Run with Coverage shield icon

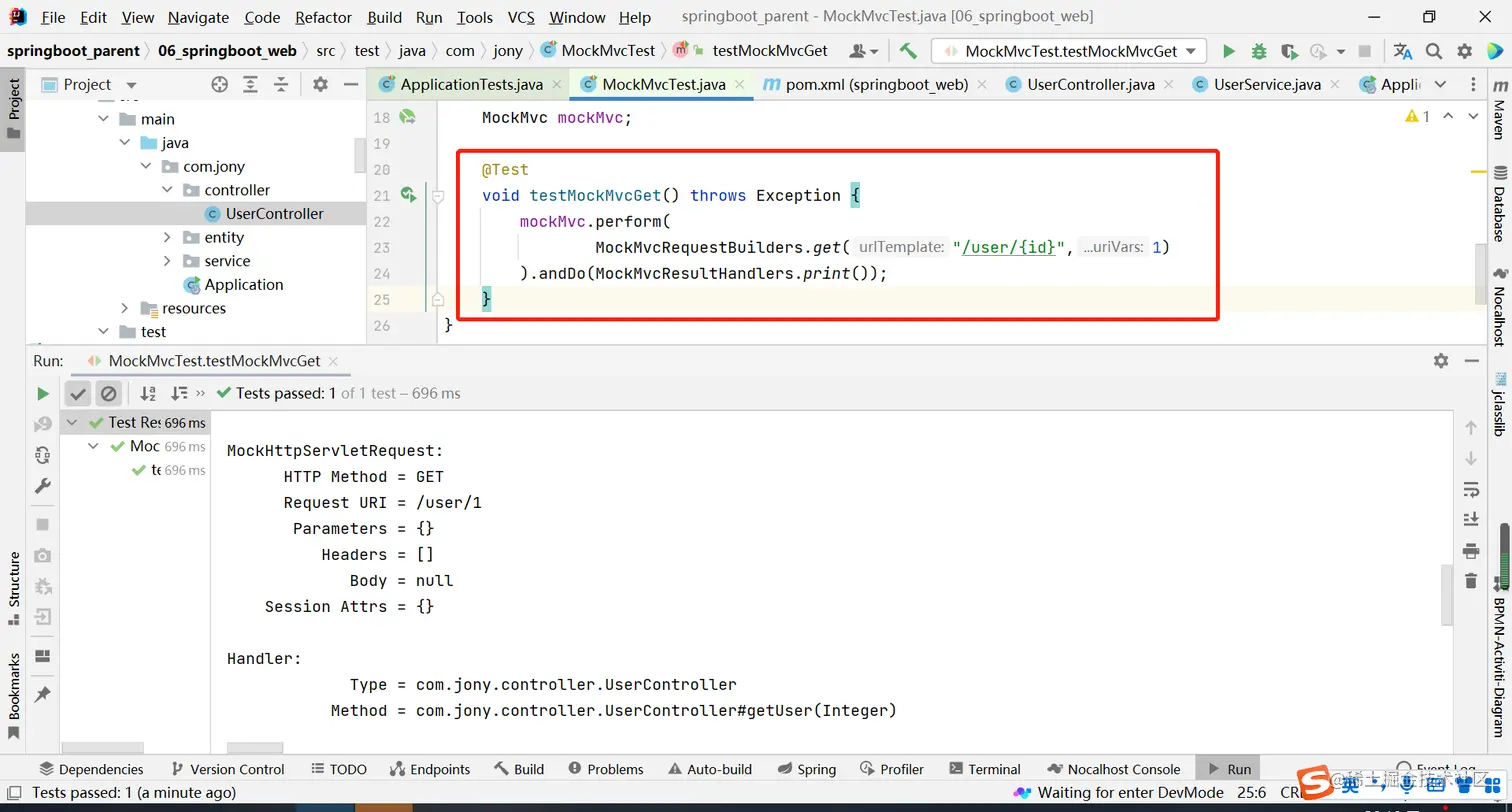click(x=1289, y=51)
